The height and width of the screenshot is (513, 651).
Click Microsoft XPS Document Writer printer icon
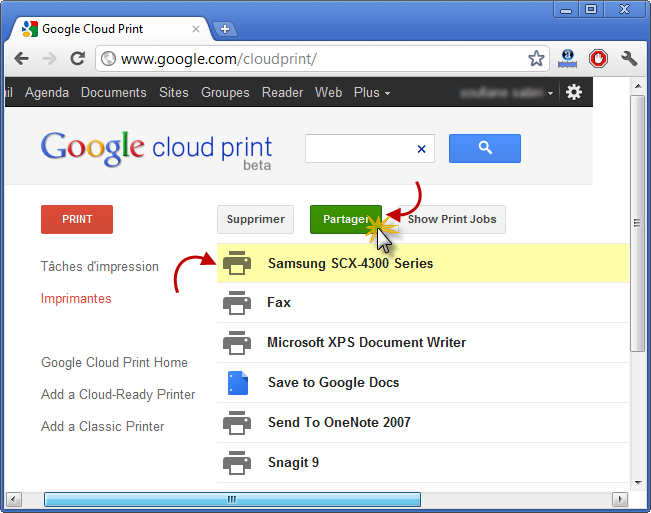coord(237,343)
